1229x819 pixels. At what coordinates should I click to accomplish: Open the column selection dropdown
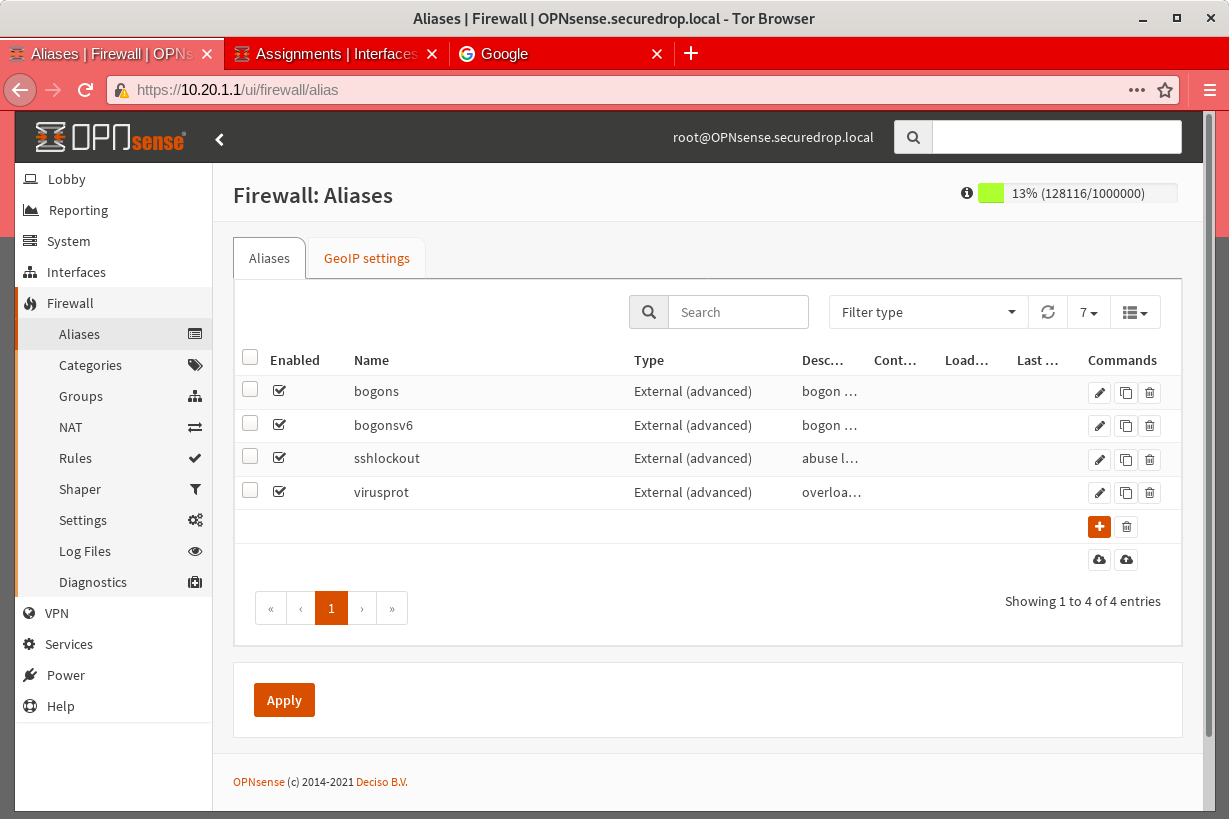[1135, 312]
